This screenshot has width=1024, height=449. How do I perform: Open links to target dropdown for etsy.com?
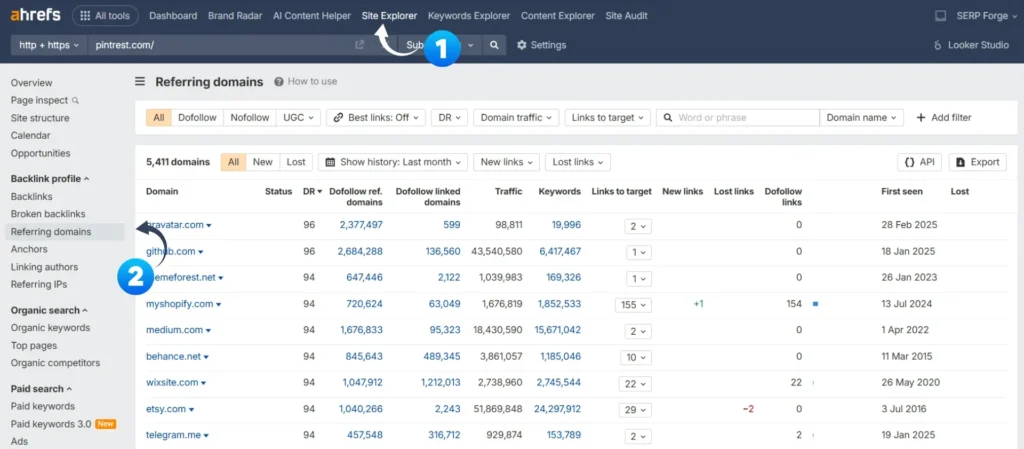(635, 410)
